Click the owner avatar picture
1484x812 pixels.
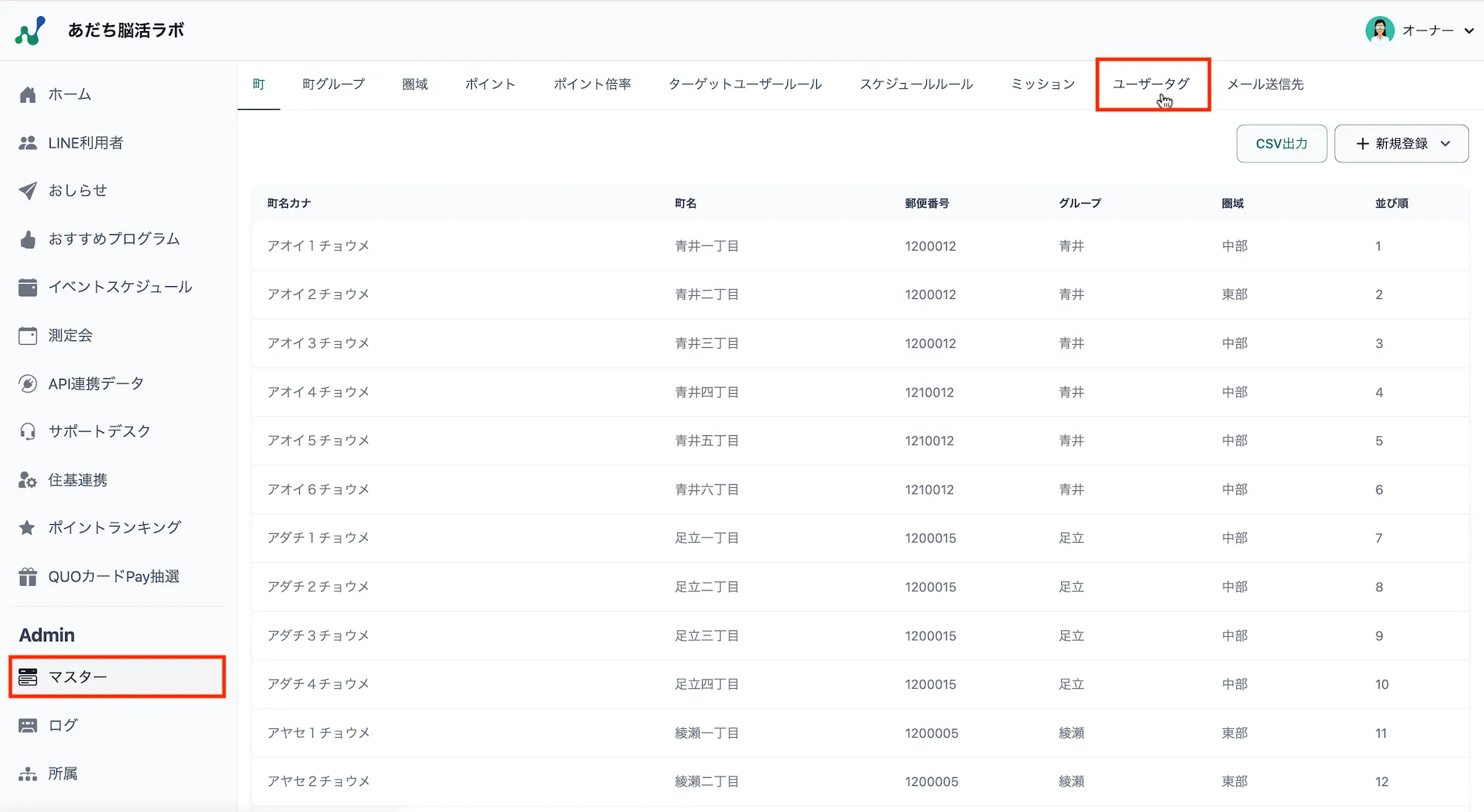(1379, 30)
